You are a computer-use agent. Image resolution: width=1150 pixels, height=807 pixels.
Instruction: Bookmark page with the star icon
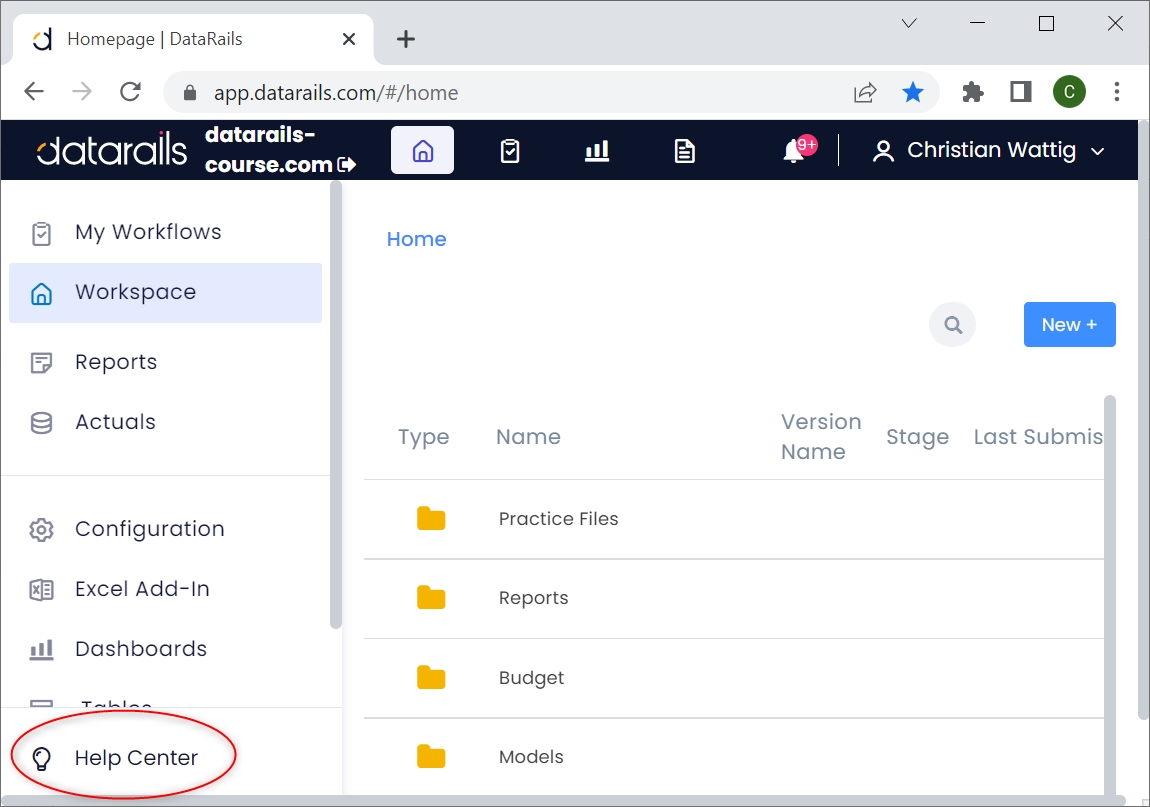pyautogui.click(x=912, y=93)
